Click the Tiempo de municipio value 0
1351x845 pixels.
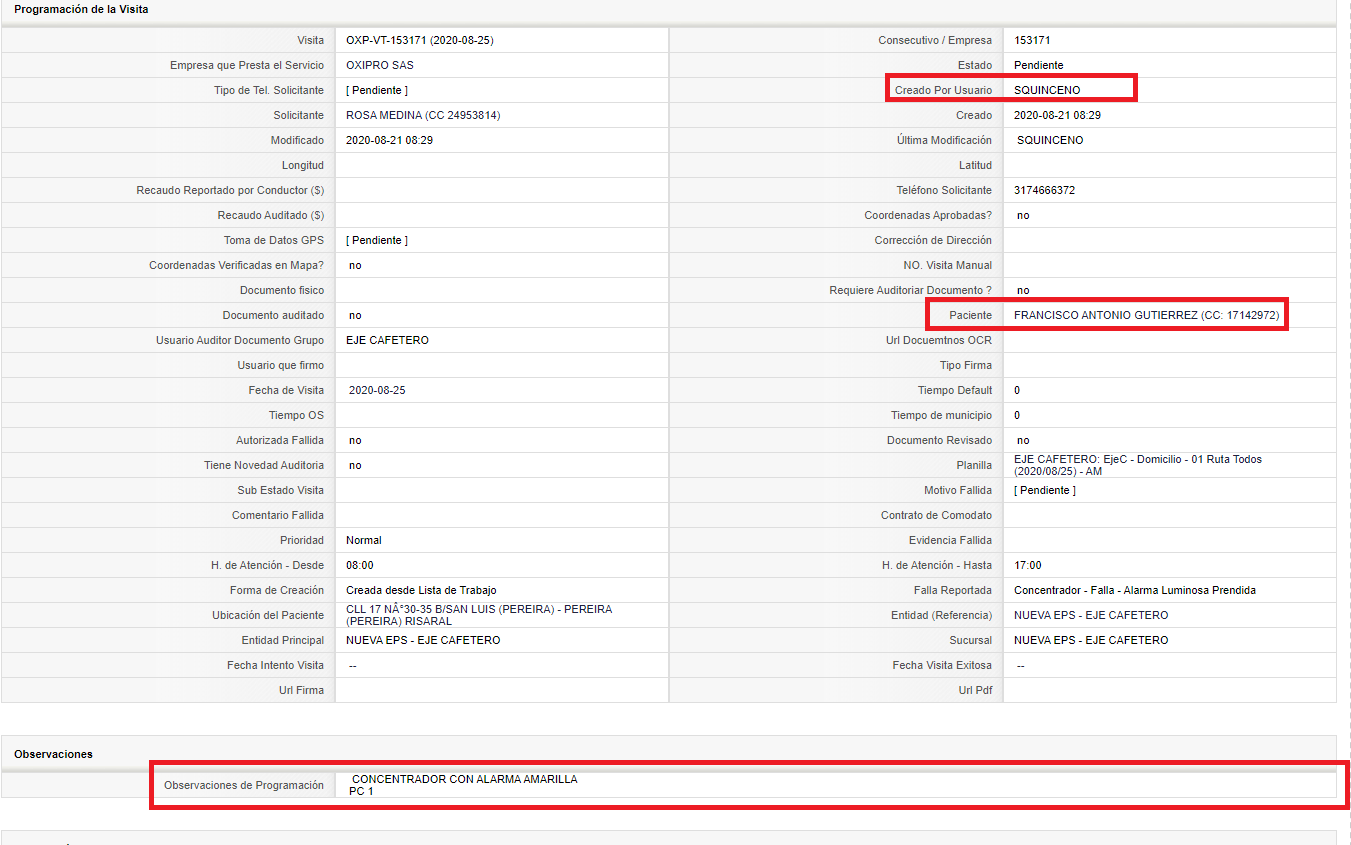pyautogui.click(x=1017, y=415)
